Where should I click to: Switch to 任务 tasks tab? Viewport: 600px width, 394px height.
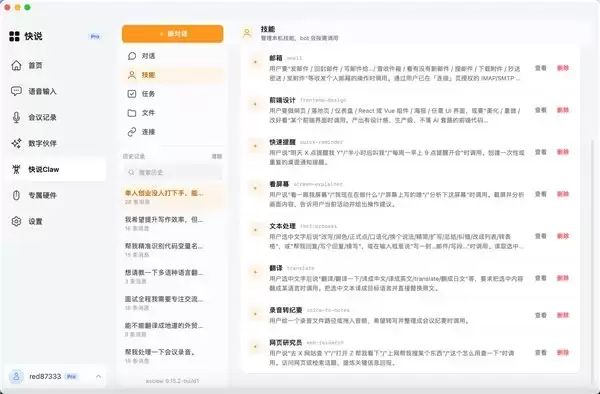[x=173, y=94]
